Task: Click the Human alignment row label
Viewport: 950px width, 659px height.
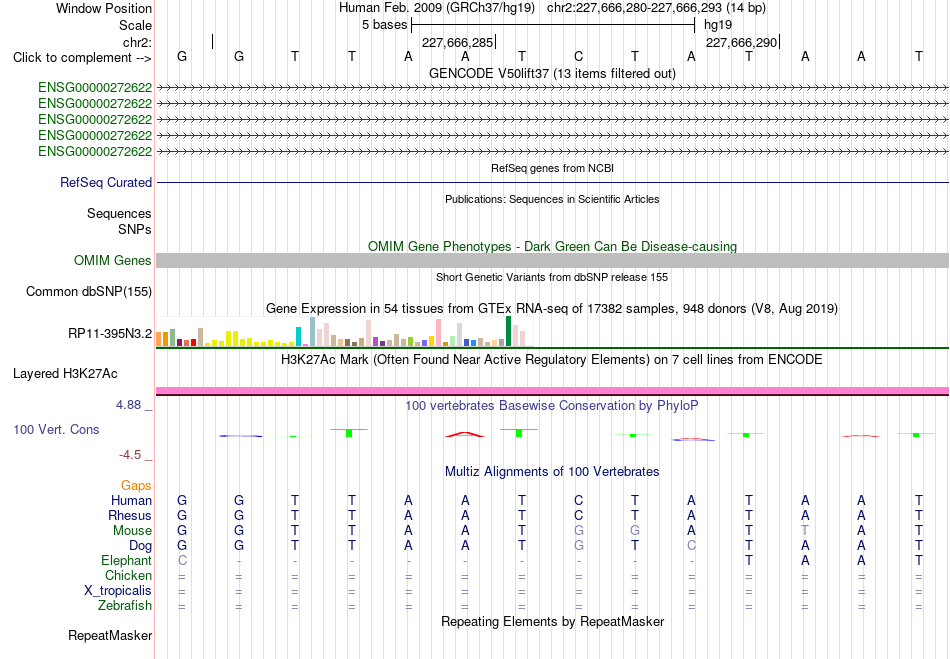Action: (131, 500)
